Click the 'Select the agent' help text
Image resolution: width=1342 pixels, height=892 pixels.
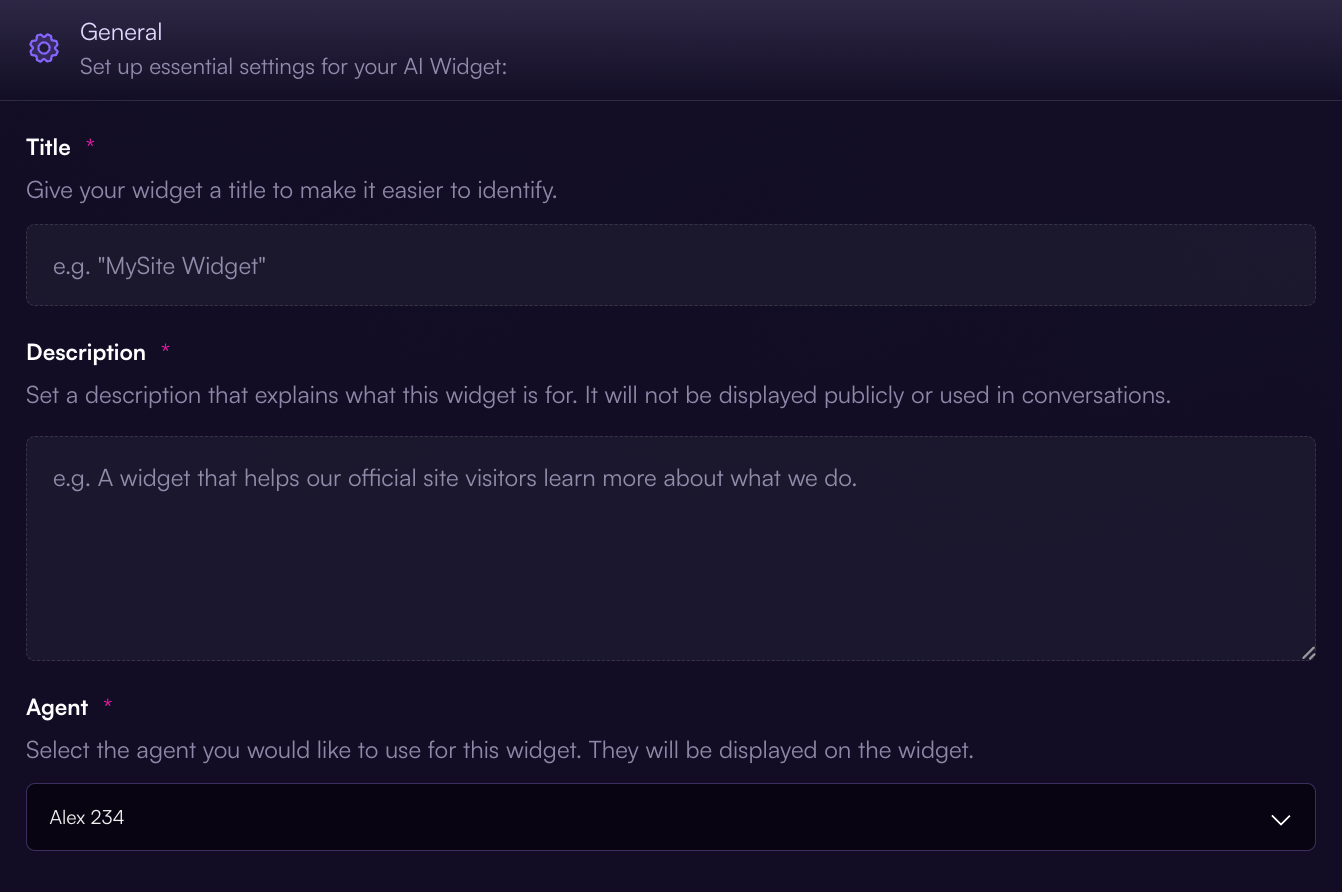pyautogui.click(x=500, y=750)
